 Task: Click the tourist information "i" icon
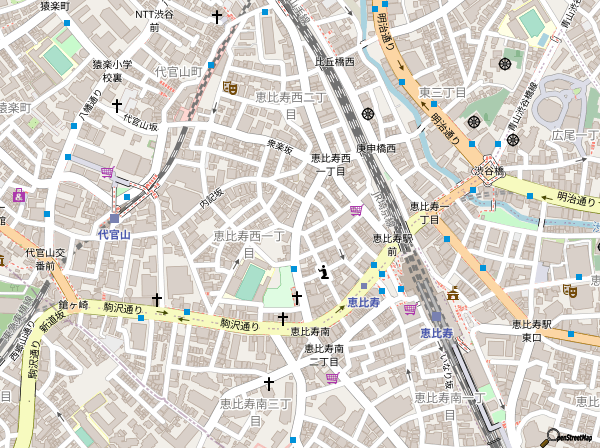pos(322,271)
